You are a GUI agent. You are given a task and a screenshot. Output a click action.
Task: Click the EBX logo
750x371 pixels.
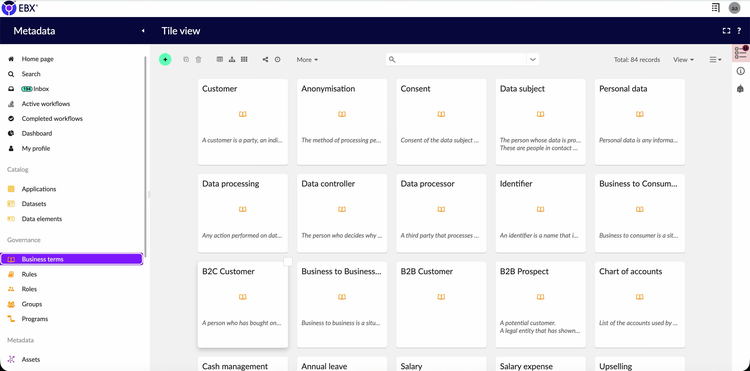(20, 8)
